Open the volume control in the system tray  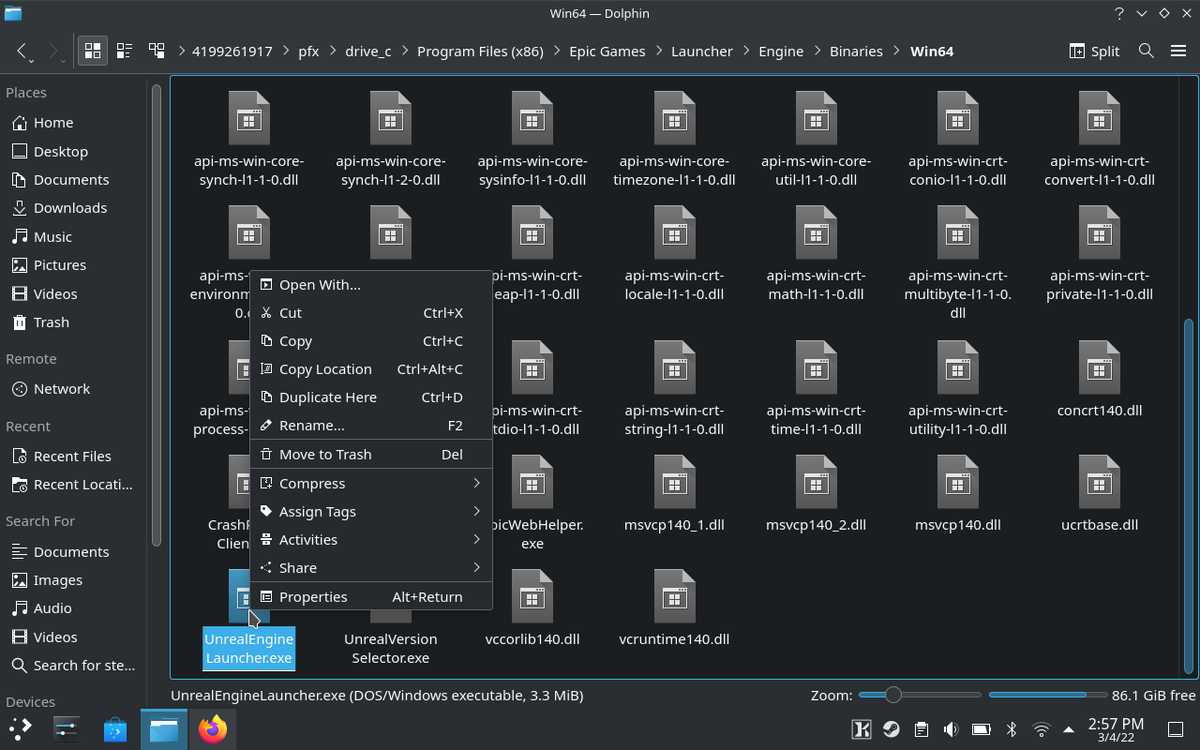(x=950, y=729)
